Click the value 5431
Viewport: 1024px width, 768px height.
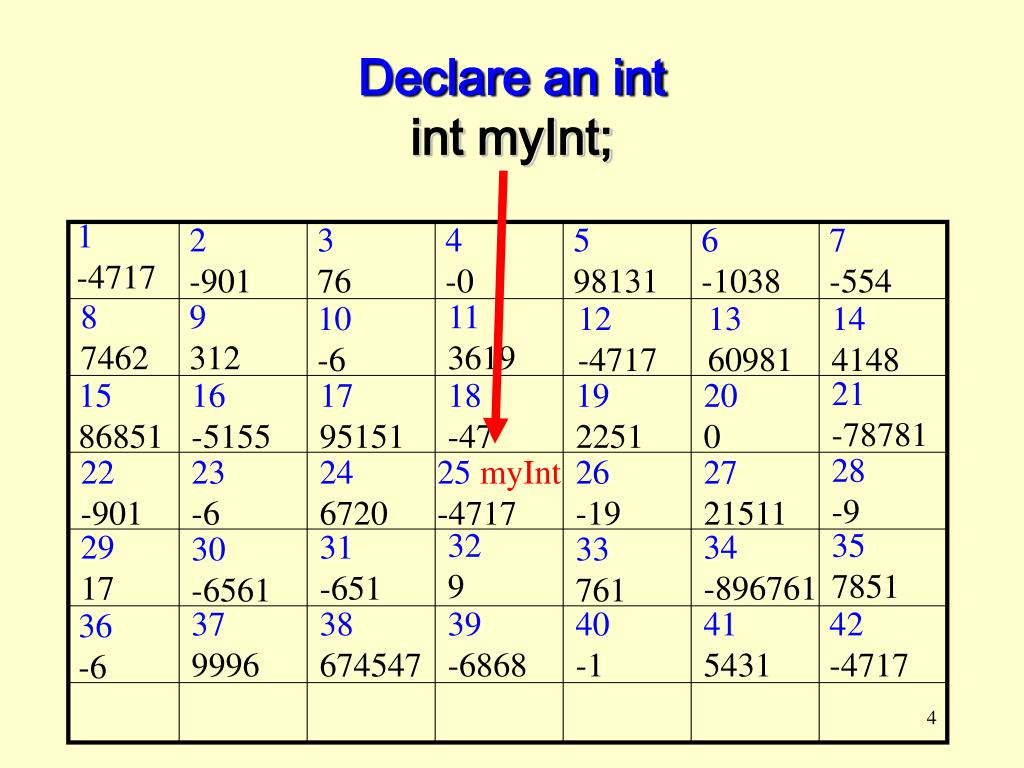pyautogui.click(x=737, y=666)
